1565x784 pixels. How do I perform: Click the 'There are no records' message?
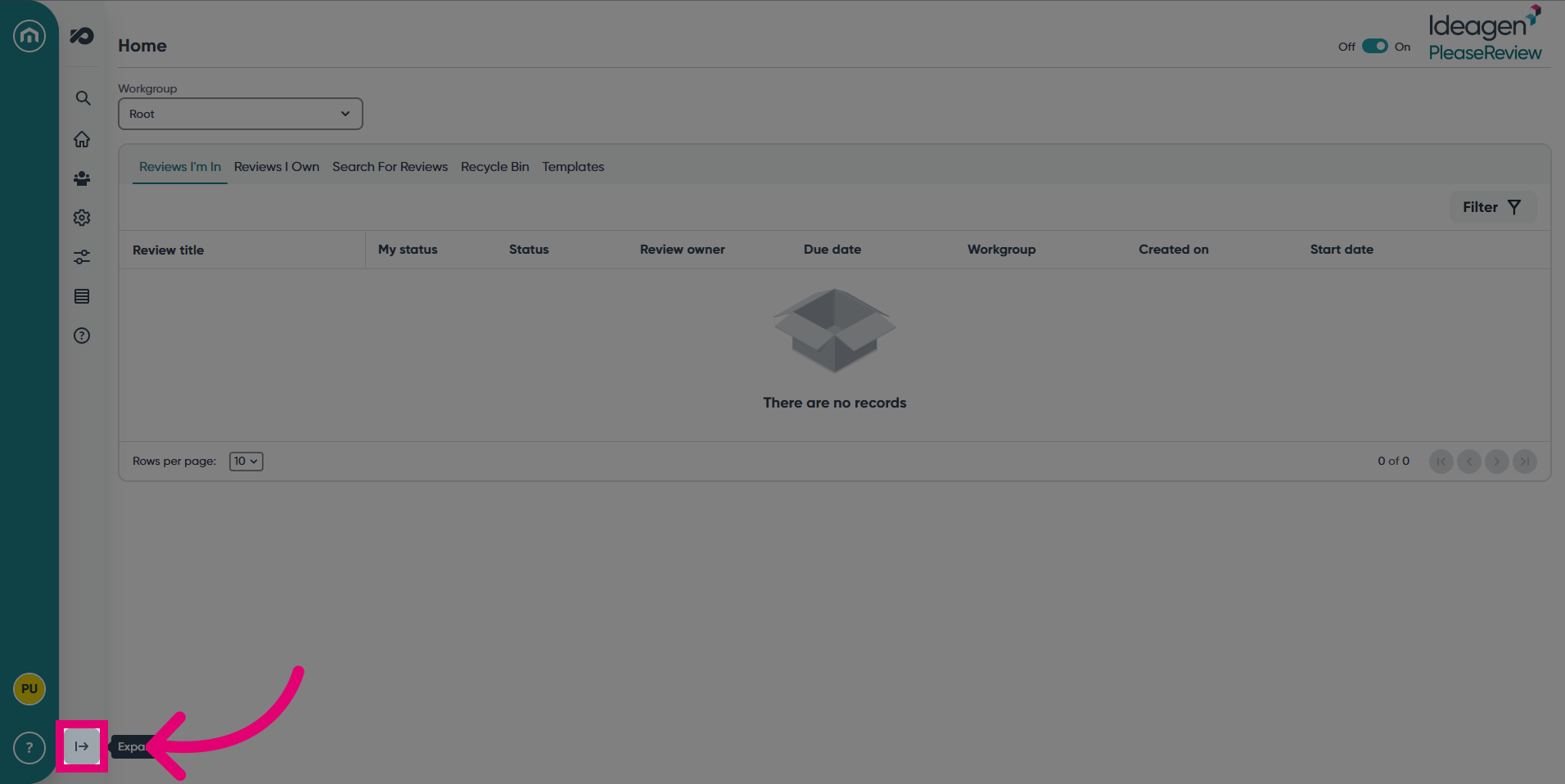[x=835, y=403]
